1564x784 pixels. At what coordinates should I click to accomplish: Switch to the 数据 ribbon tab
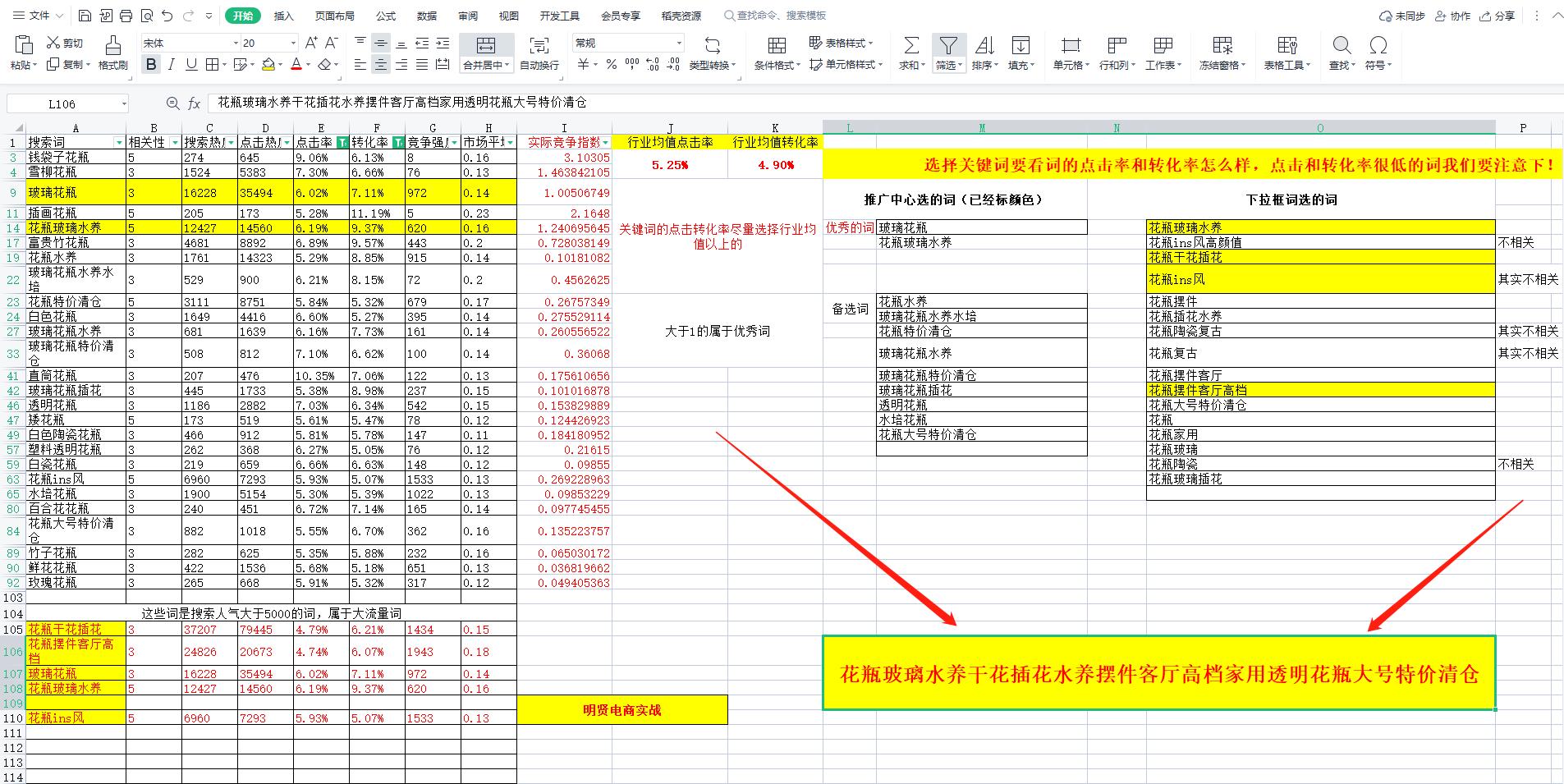coord(426,15)
